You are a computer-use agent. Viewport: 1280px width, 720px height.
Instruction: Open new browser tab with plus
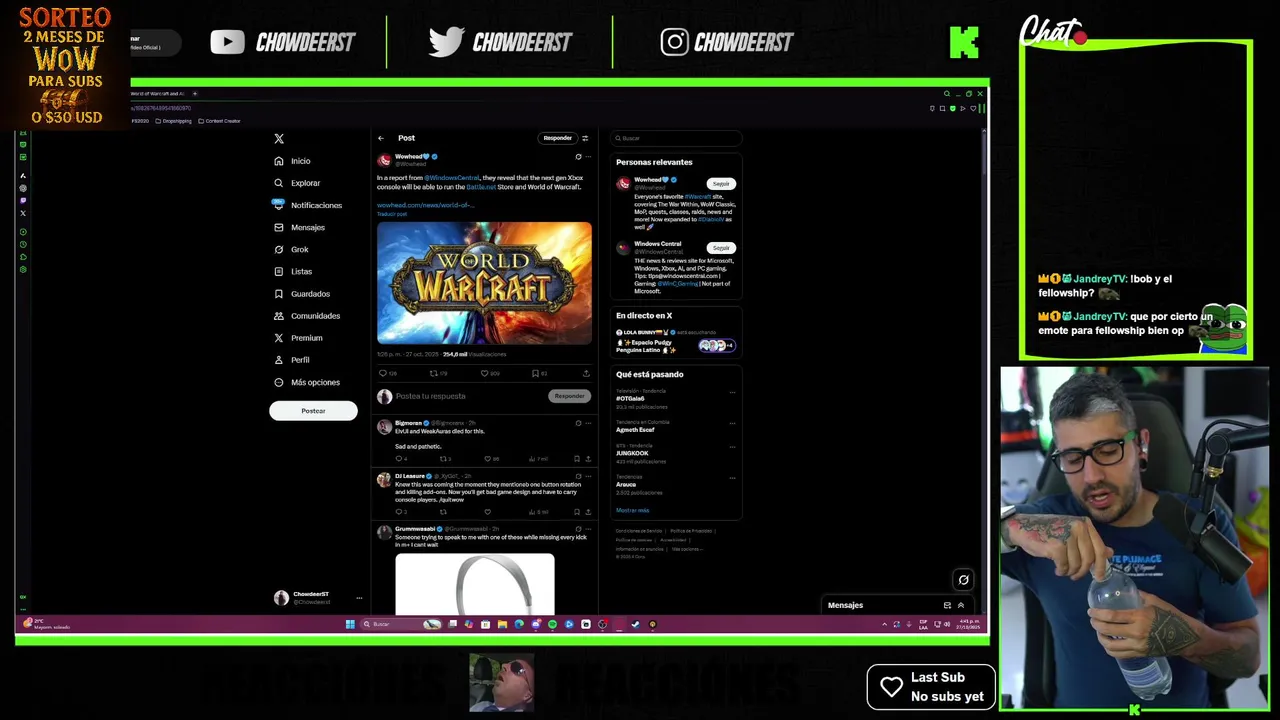click(x=195, y=93)
